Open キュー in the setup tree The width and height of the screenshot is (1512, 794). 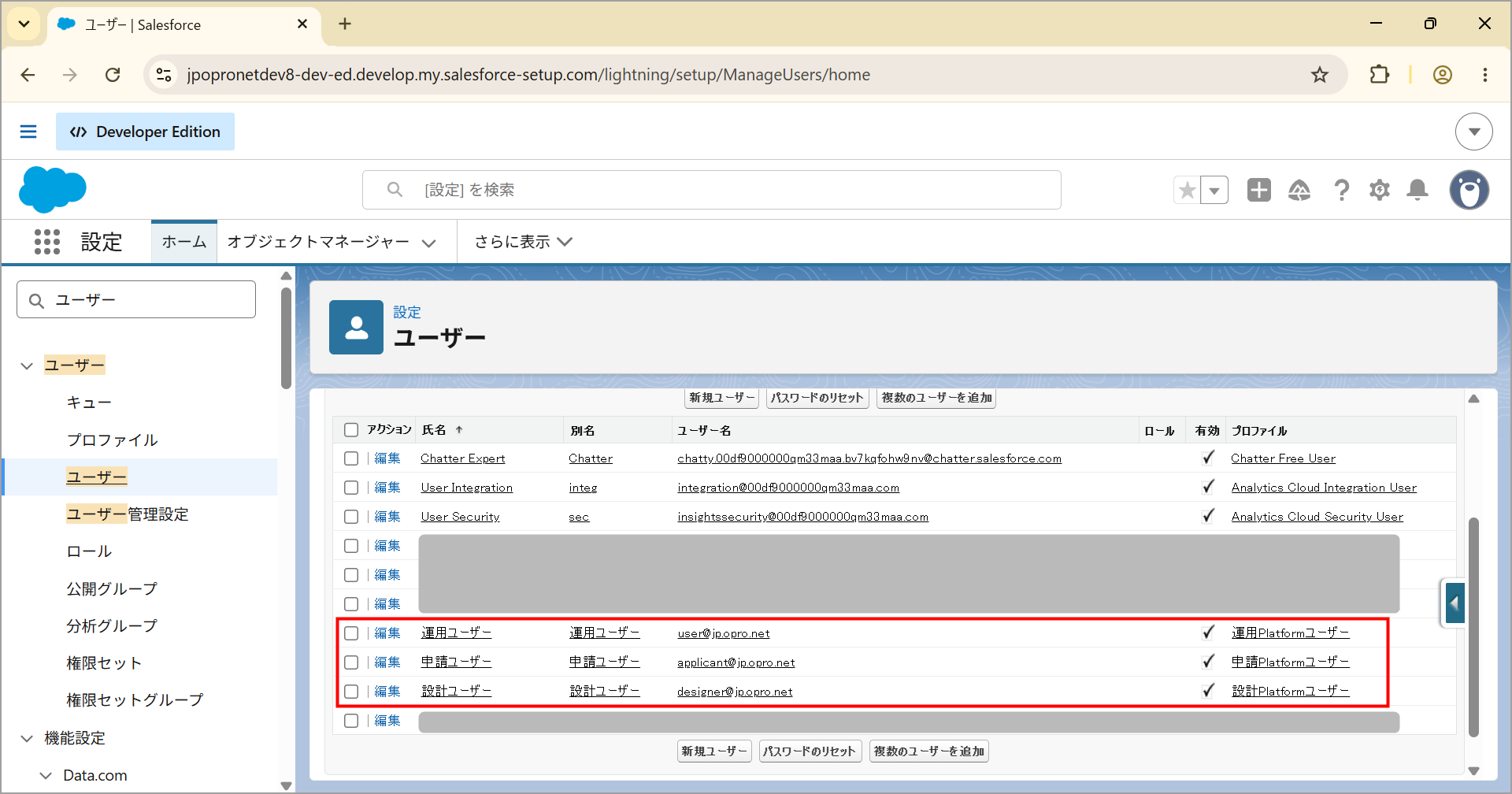(x=89, y=403)
